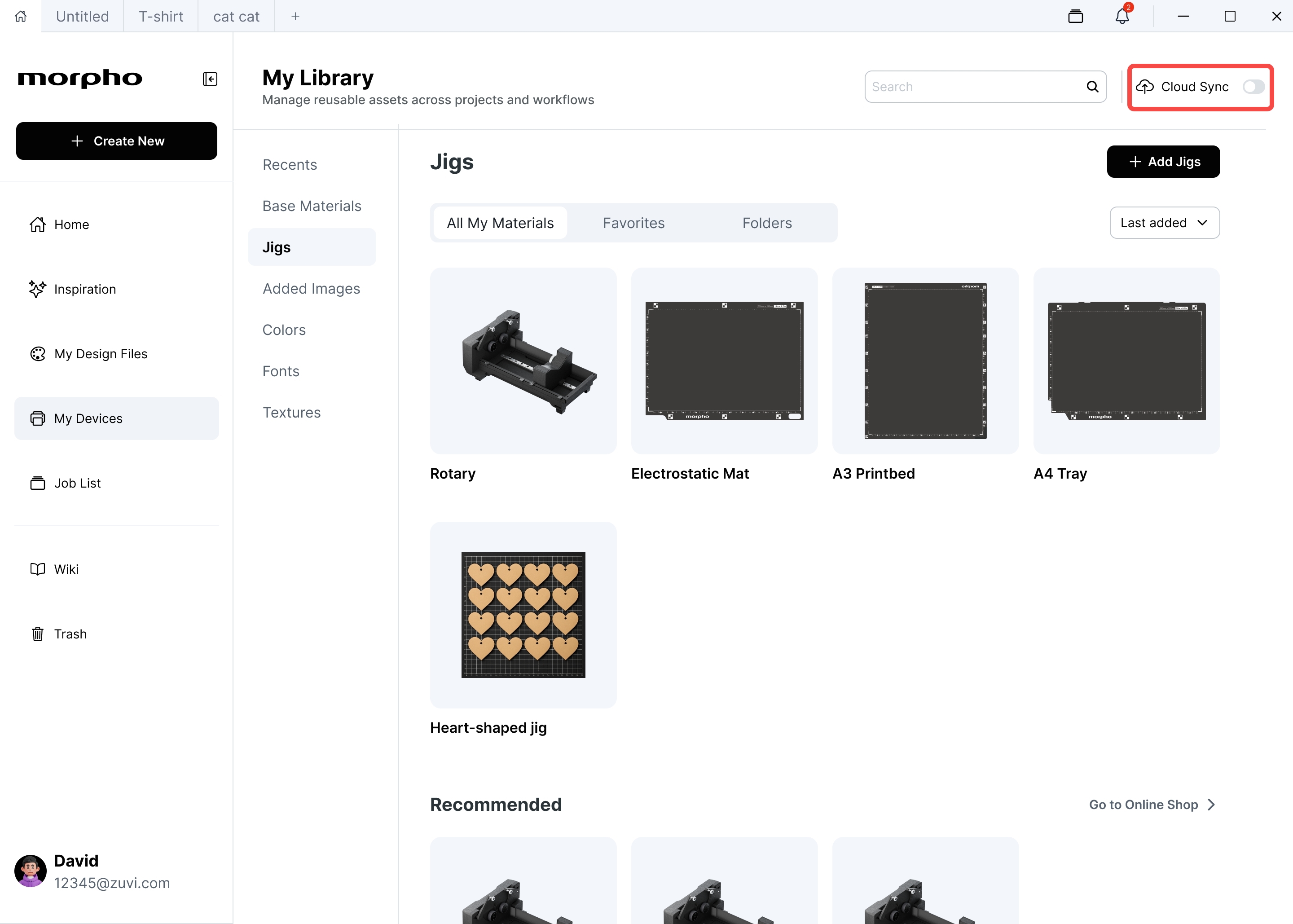1293x924 pixels.
Task: Collapse the sidebar with the panel icon
Action: coord(210,79)
